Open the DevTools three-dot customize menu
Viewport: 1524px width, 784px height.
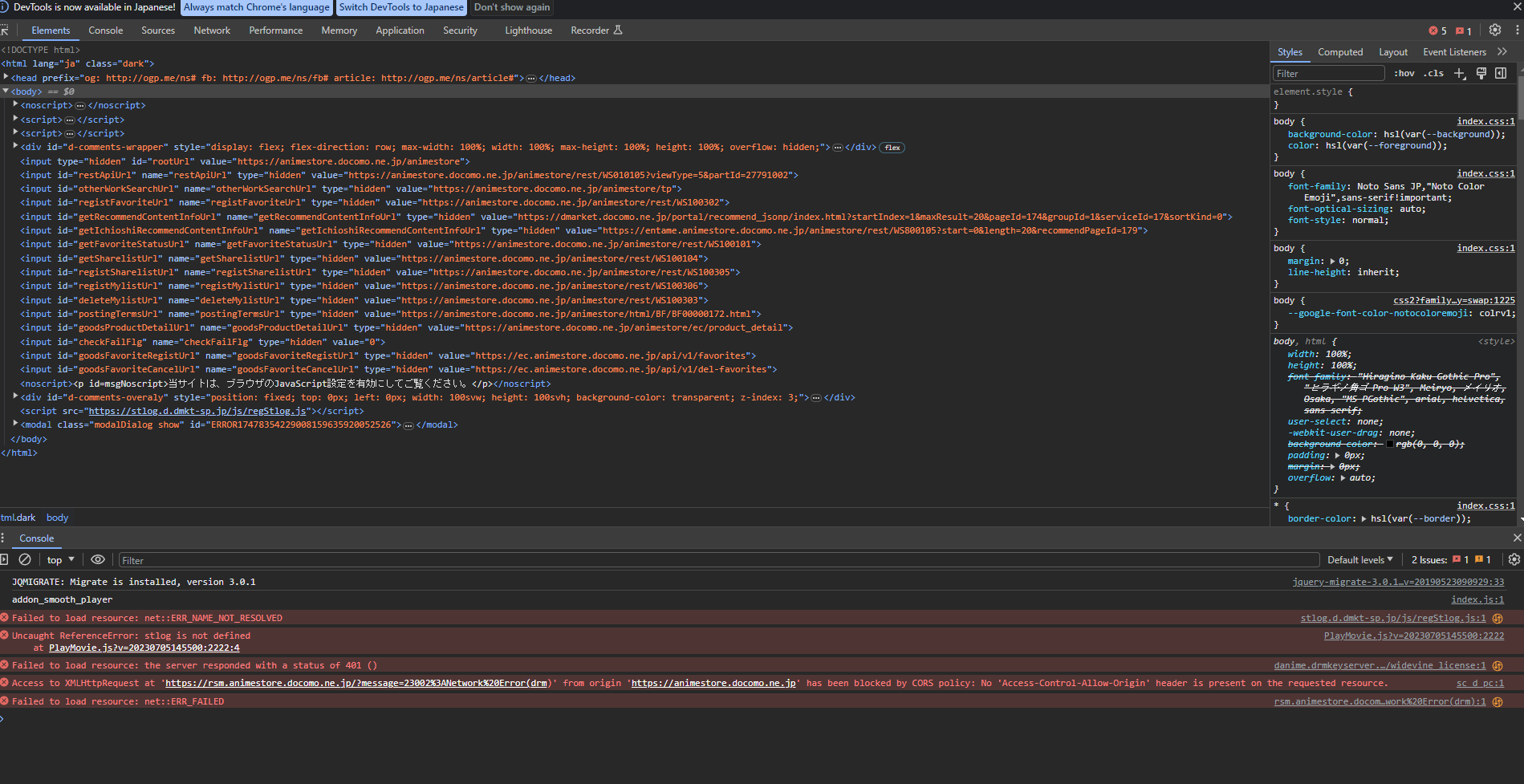point(1517,30)
